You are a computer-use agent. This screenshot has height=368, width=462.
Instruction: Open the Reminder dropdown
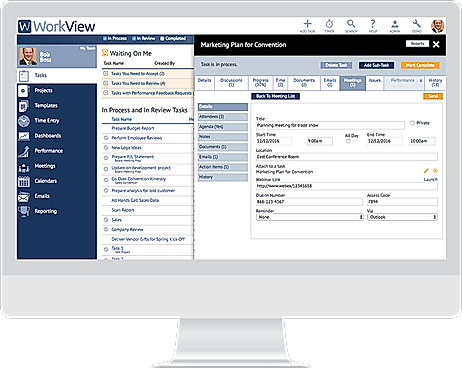pyautogui.click(x=309, y=217)
